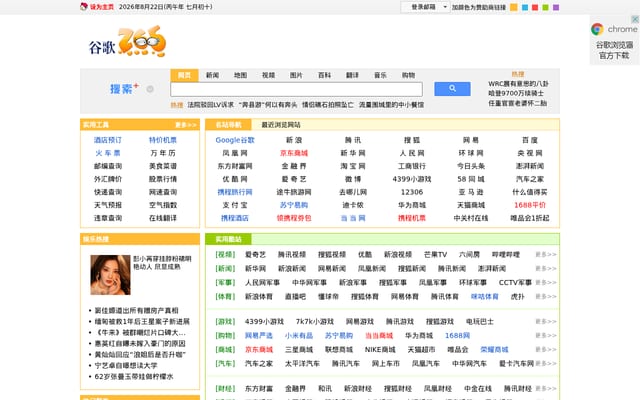640x400 pixels.
Task: Open the 4399小游戏 link in the [游戏] row
Action: (264, 322)
